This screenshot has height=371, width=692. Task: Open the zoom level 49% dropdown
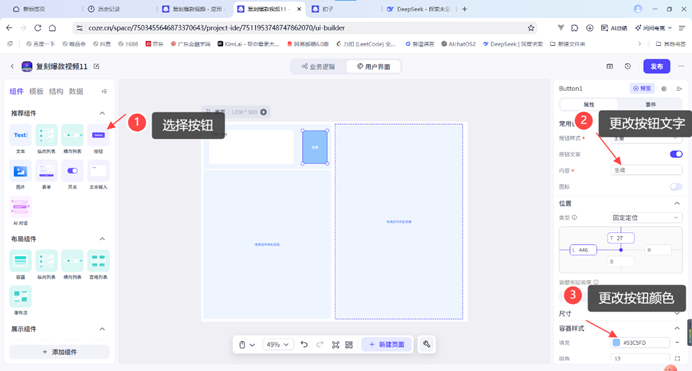tap(277, 345)
